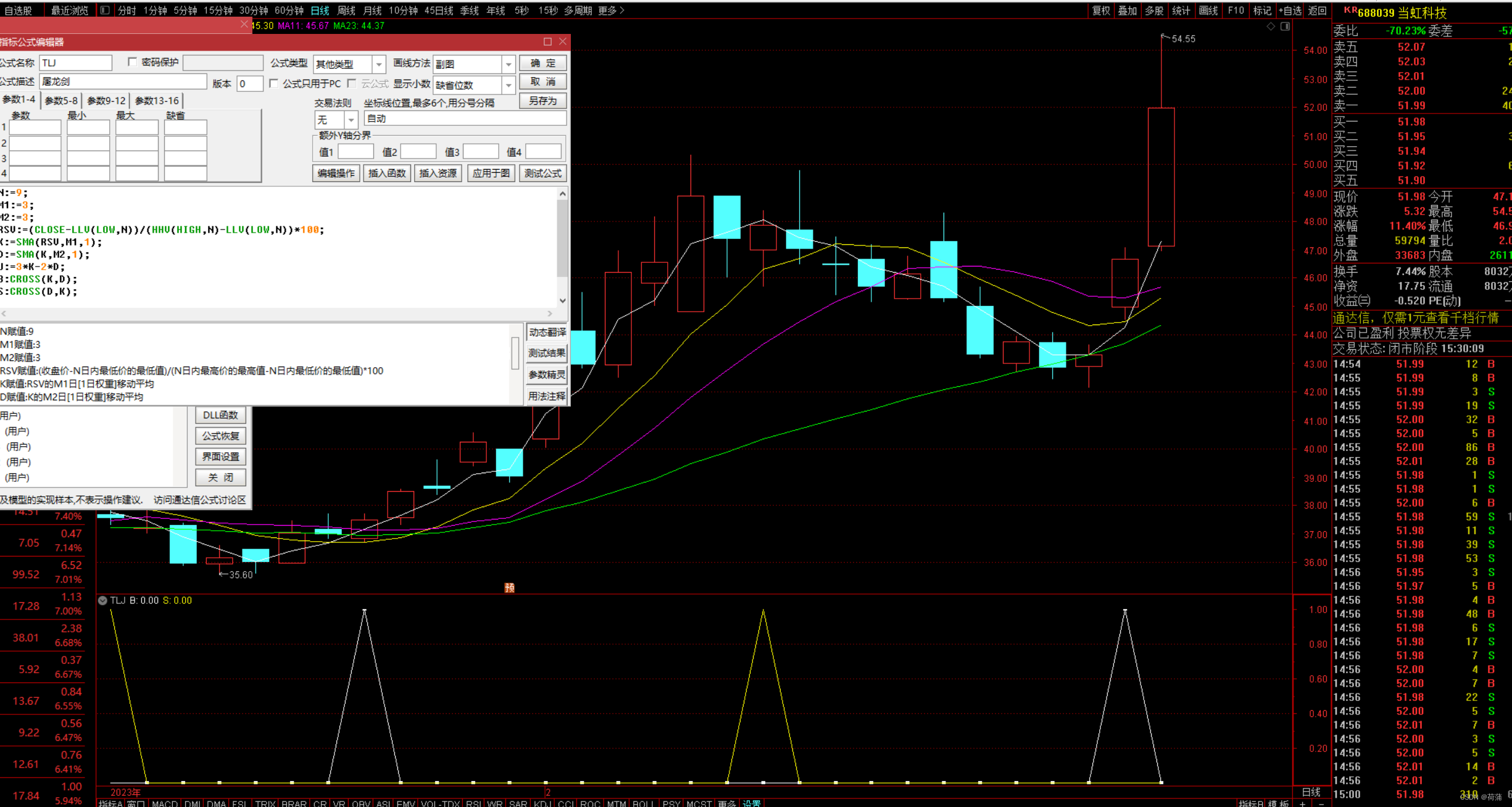Select the MACD indicator tab
Viewport: 1512px width, 807px height.
click(x=165, y=803)
